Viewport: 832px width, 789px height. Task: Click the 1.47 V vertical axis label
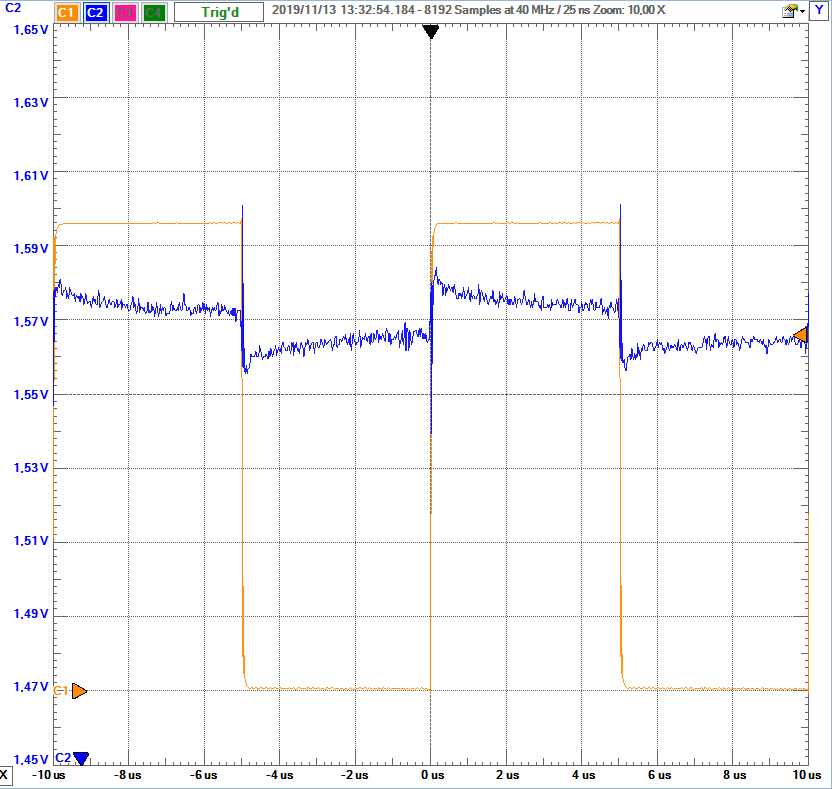point(30,687)
